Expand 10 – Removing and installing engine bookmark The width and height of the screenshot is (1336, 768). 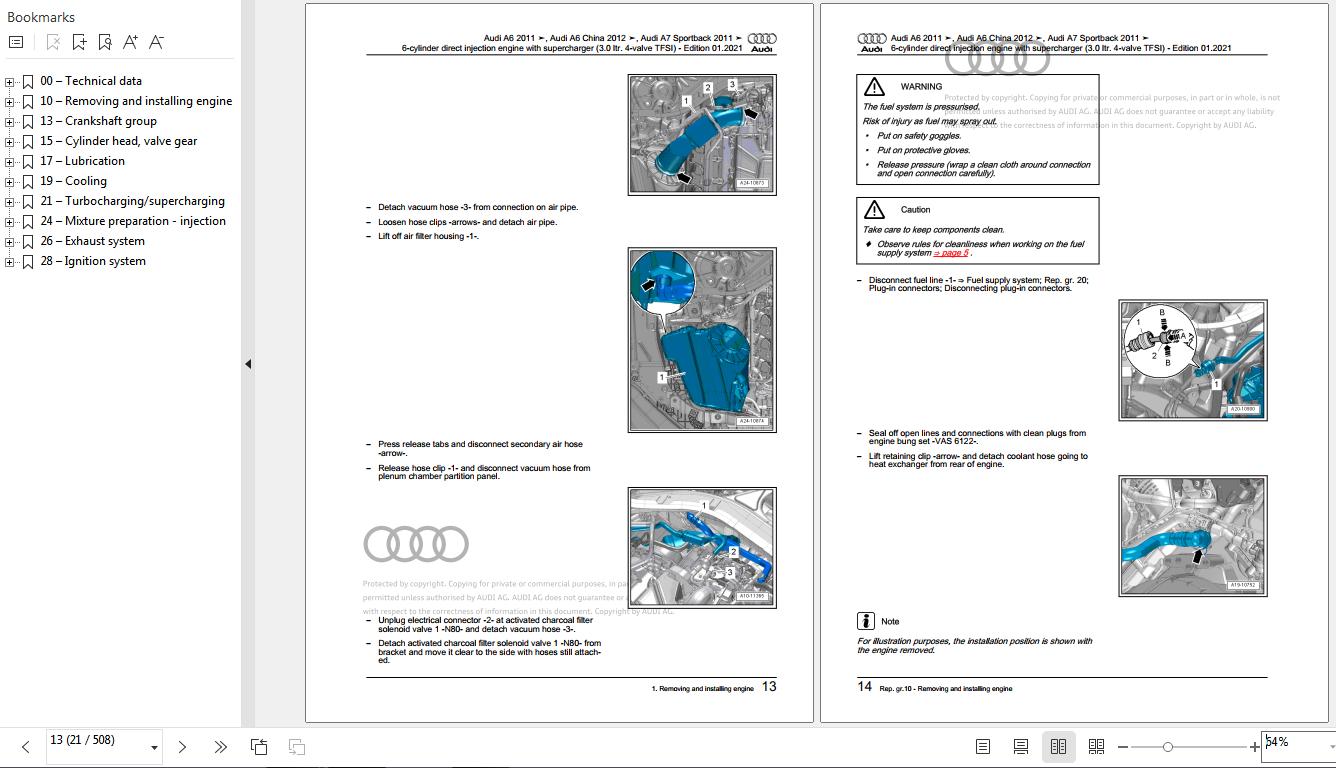click(x=9, y=102)
